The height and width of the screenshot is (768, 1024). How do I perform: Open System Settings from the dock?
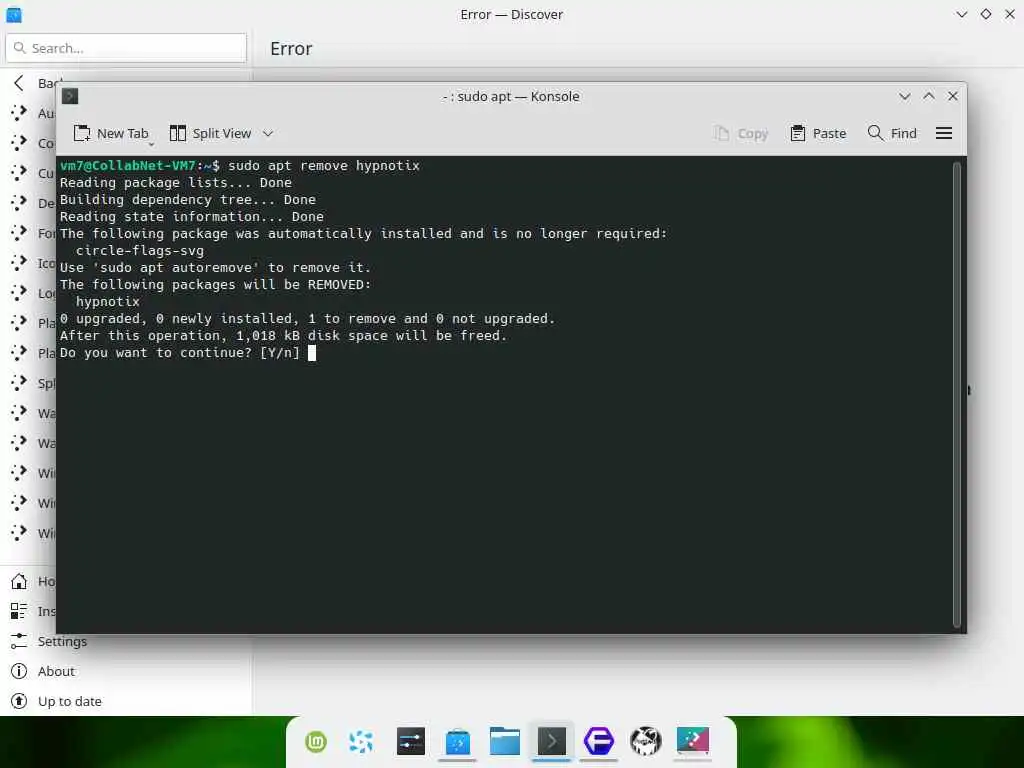pos(411,741)
